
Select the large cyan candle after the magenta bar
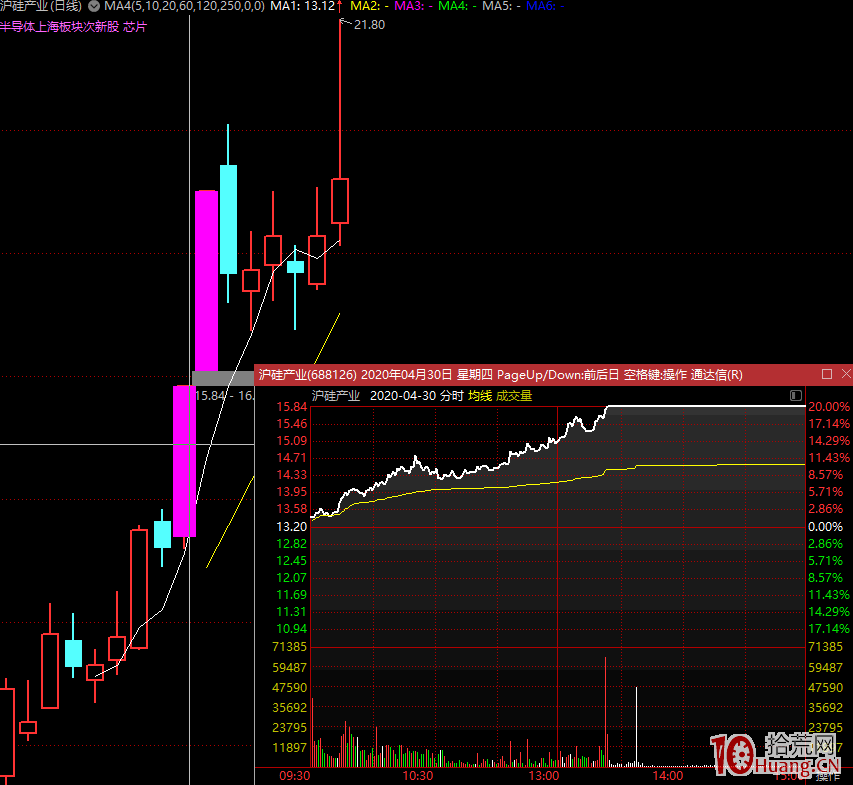pos(228,219)
